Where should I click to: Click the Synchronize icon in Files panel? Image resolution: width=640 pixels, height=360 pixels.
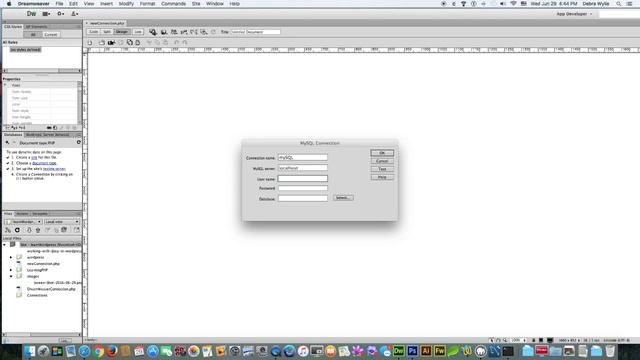pyautogui.click(x=64, y=230)
